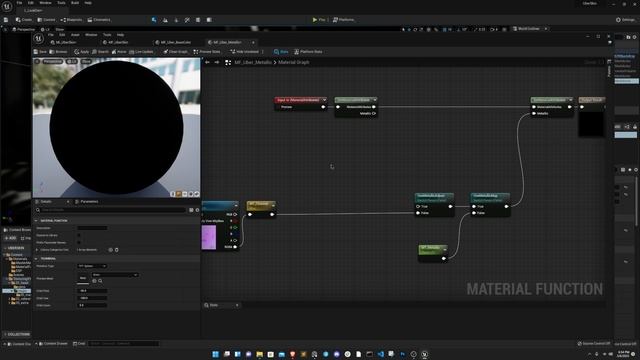
Task: Open the Perspective dropdown in preview viewport
Action: [x=52, y=61]
